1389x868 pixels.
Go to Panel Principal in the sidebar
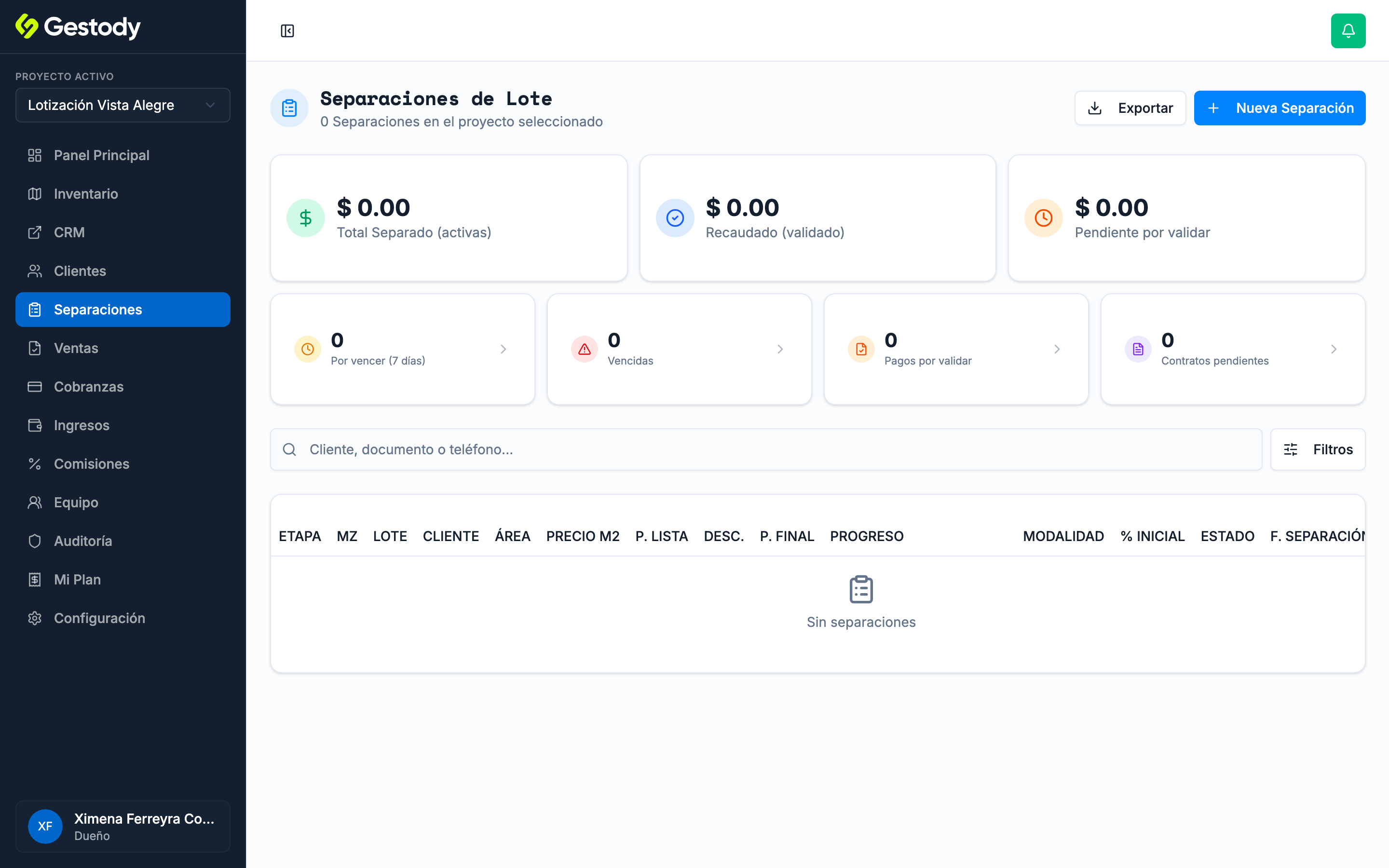coord(123,155)
